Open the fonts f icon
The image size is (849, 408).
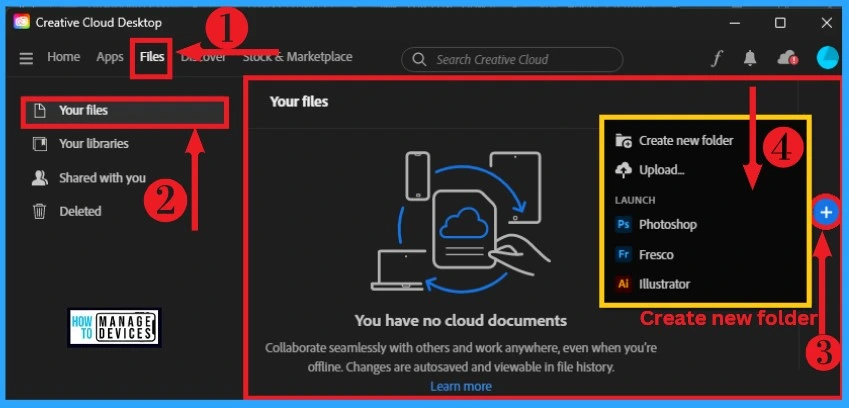pos(716,59)
